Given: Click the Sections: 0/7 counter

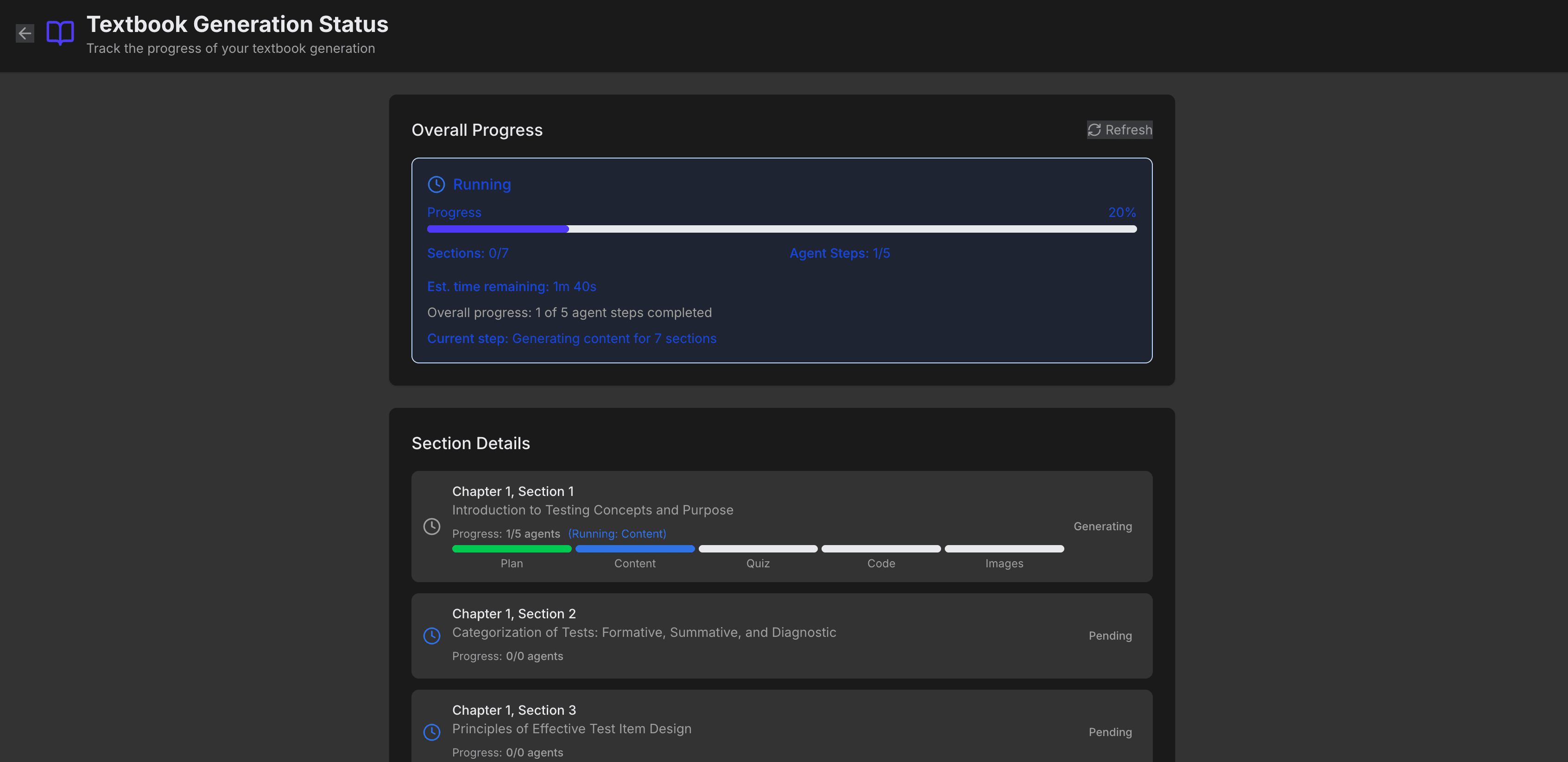Looking at the screenshot, I should coord(468,253).
